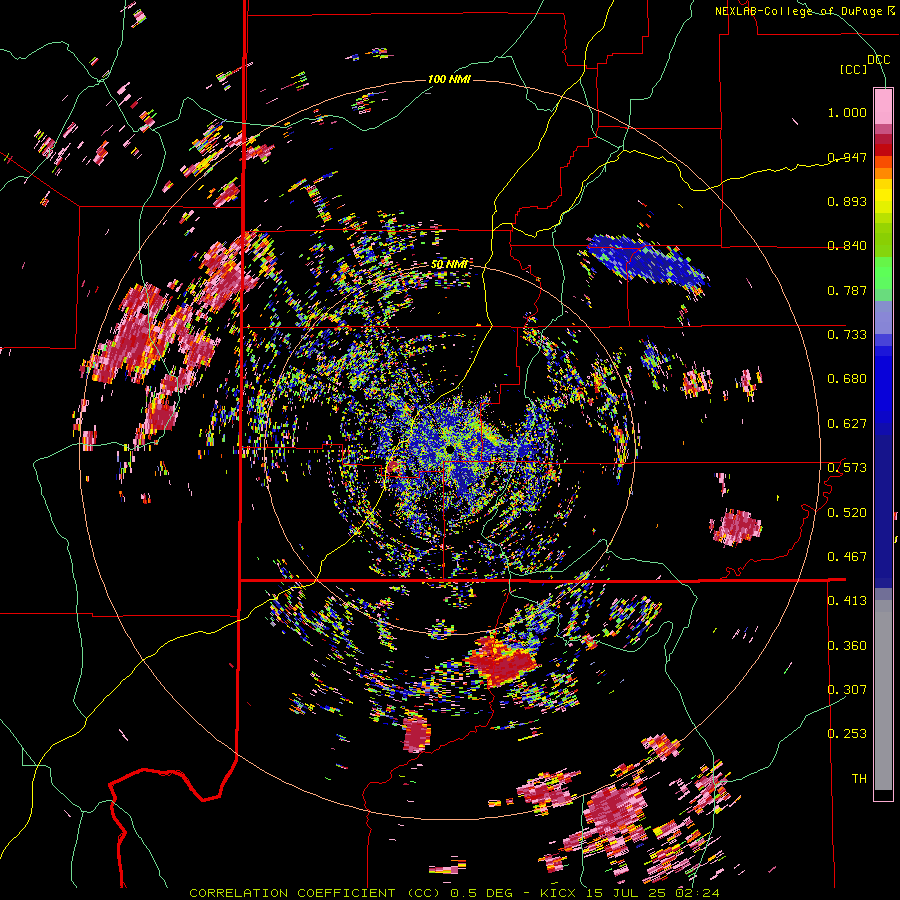900x900 pixels.
Task: Pick the gray color bar segment
Action: 883,695
